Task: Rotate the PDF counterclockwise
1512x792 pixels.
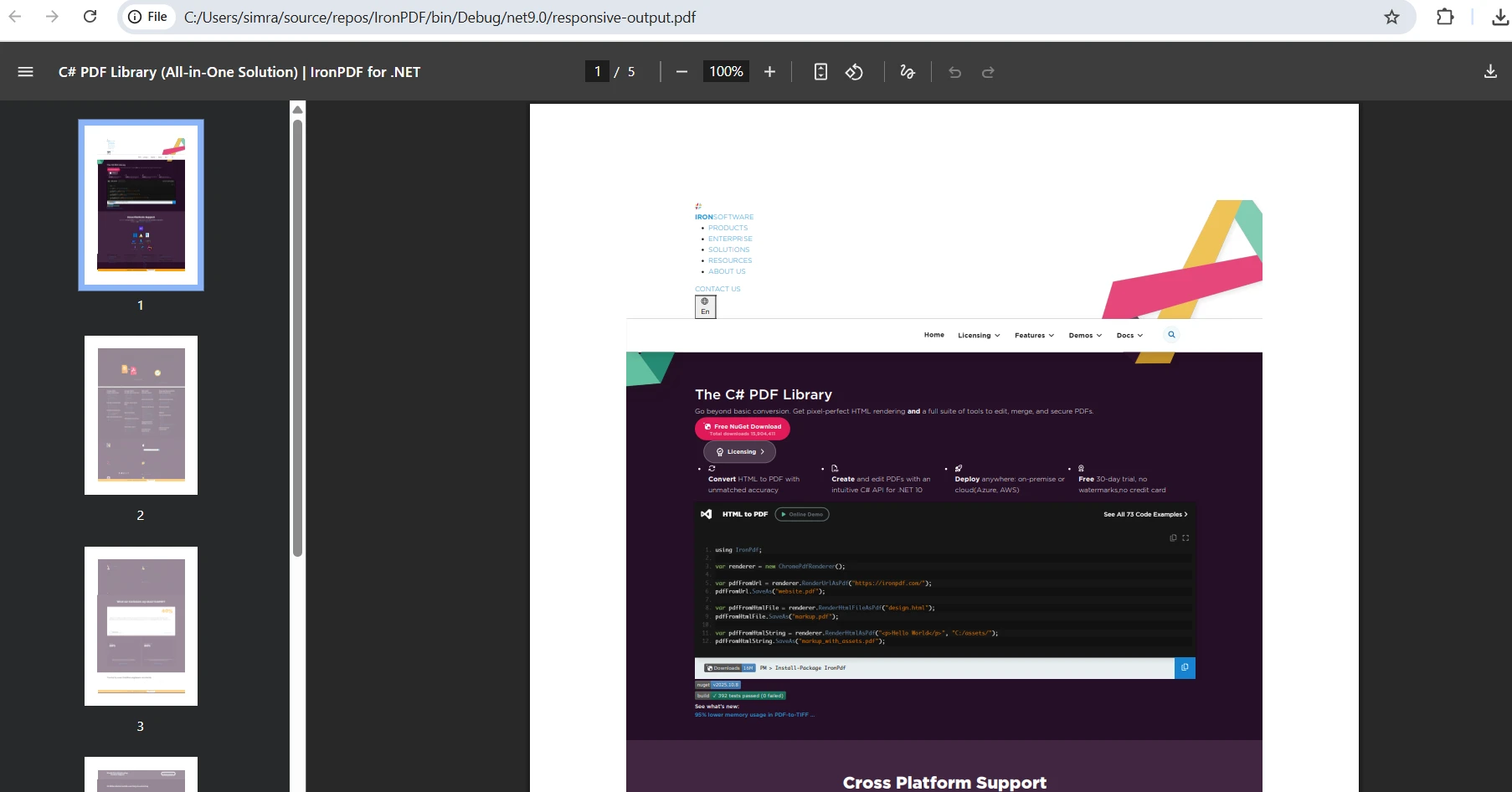Action: 854,72
